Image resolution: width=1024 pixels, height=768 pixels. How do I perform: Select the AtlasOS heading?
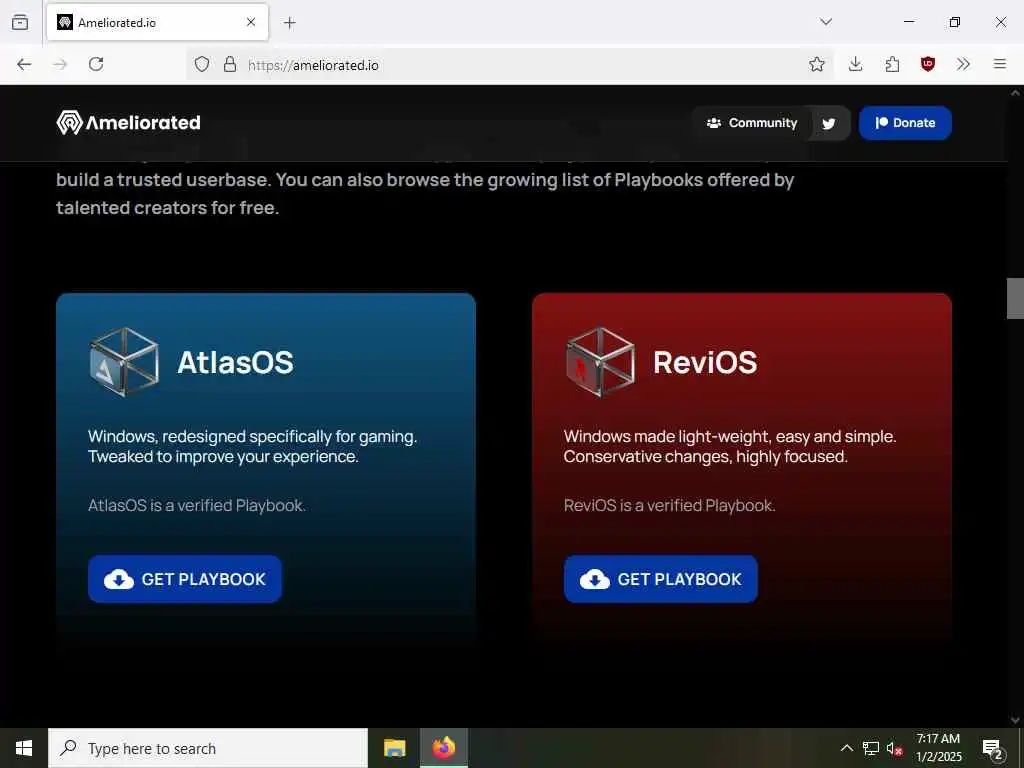[x=236, y=362]
